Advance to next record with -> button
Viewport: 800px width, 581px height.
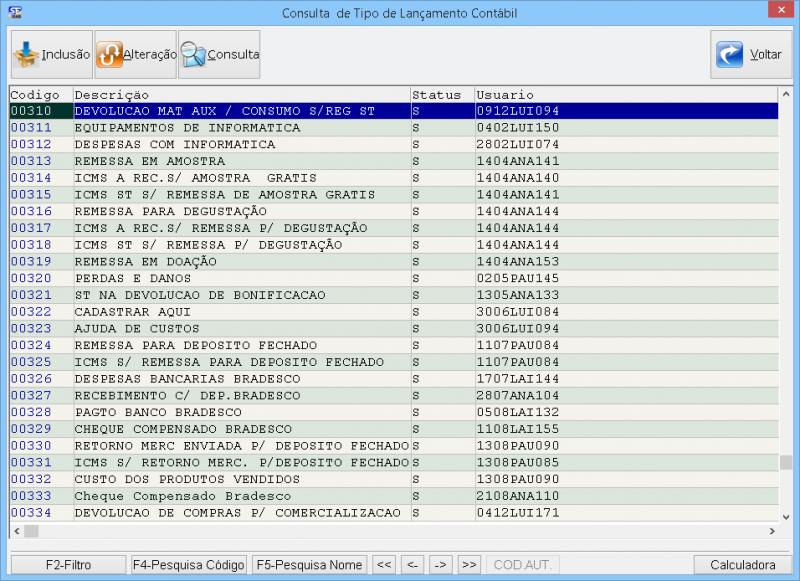(440, 565)
